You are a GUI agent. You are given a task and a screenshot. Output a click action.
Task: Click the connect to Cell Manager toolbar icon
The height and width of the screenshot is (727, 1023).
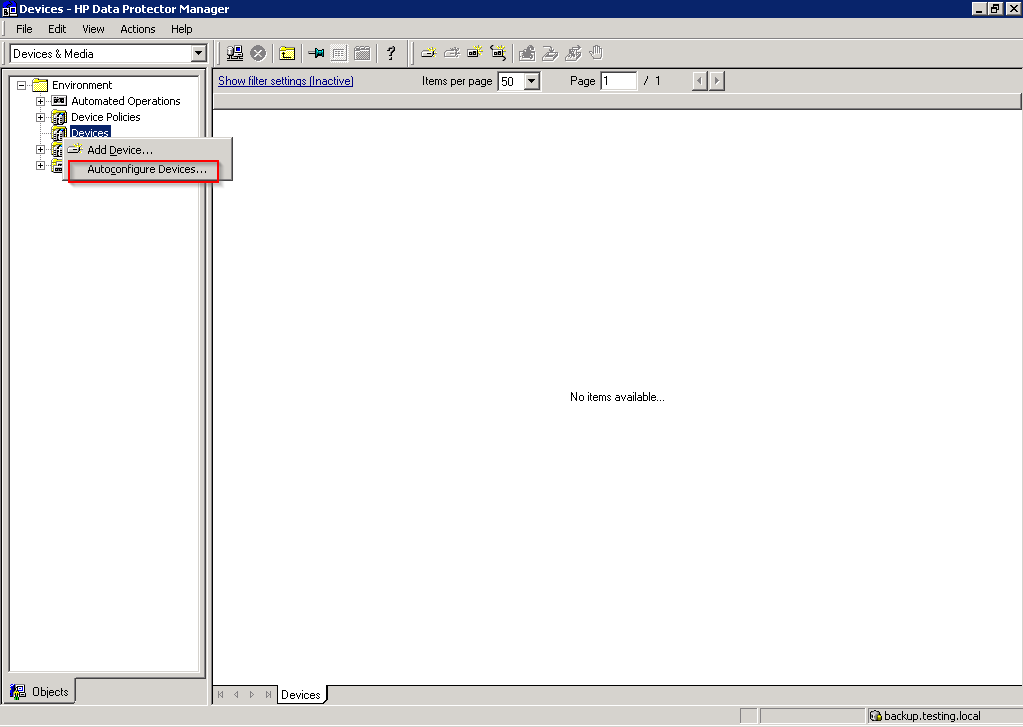click(x=235, y=53)
